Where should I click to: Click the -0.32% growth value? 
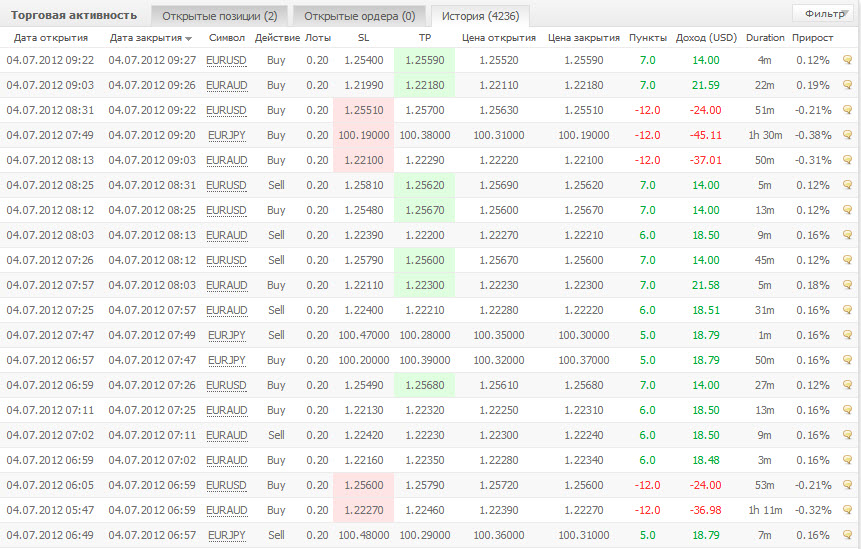(x=813, y=510)
